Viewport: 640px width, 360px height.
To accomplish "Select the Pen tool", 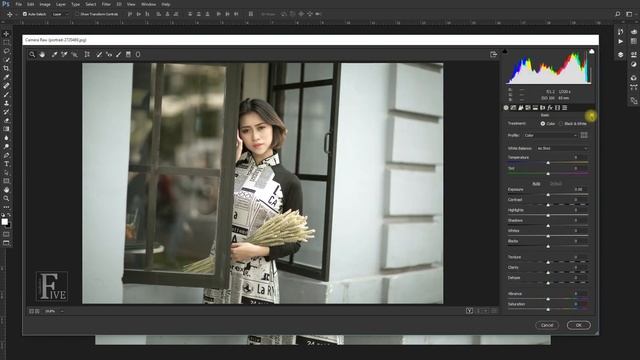I will tap(6, 155).
